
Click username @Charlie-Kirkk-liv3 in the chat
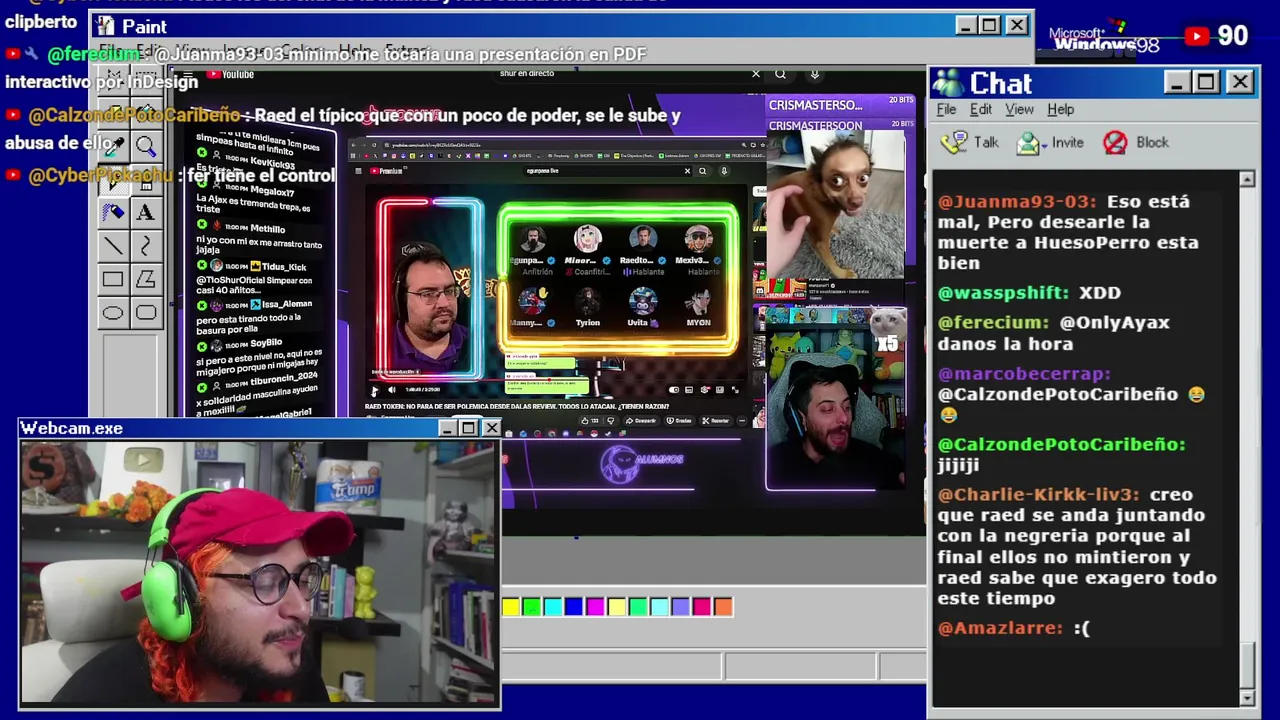(1038, 495)
